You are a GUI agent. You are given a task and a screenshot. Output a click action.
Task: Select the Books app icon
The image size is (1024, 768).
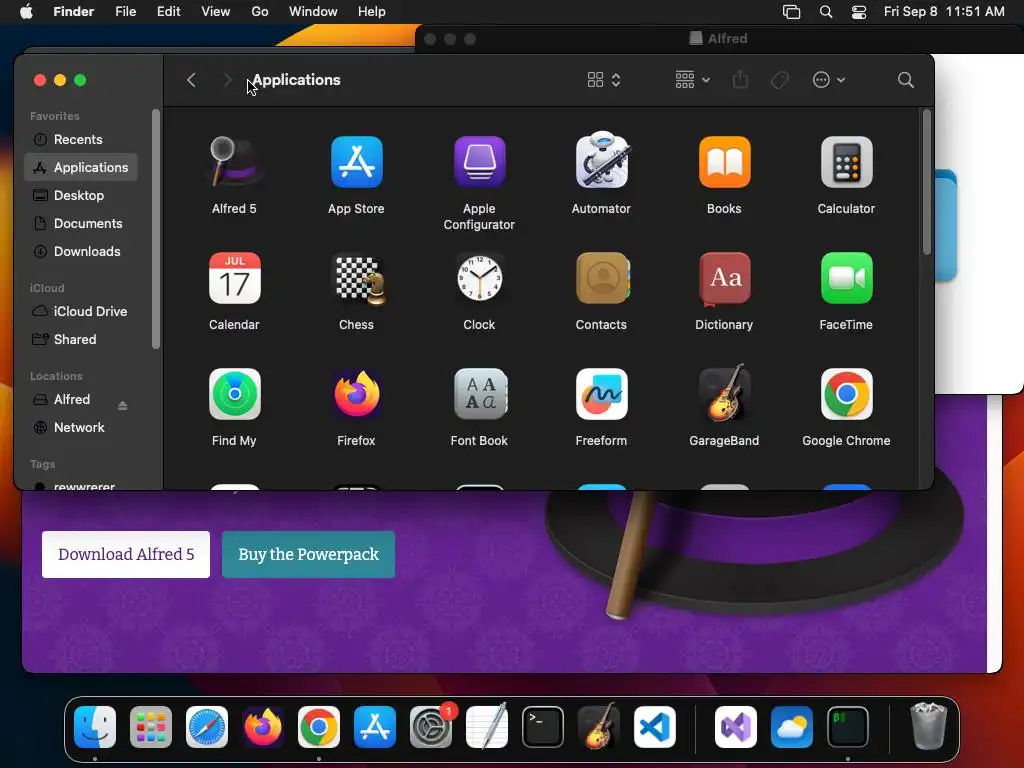click(x=724, y=161)
